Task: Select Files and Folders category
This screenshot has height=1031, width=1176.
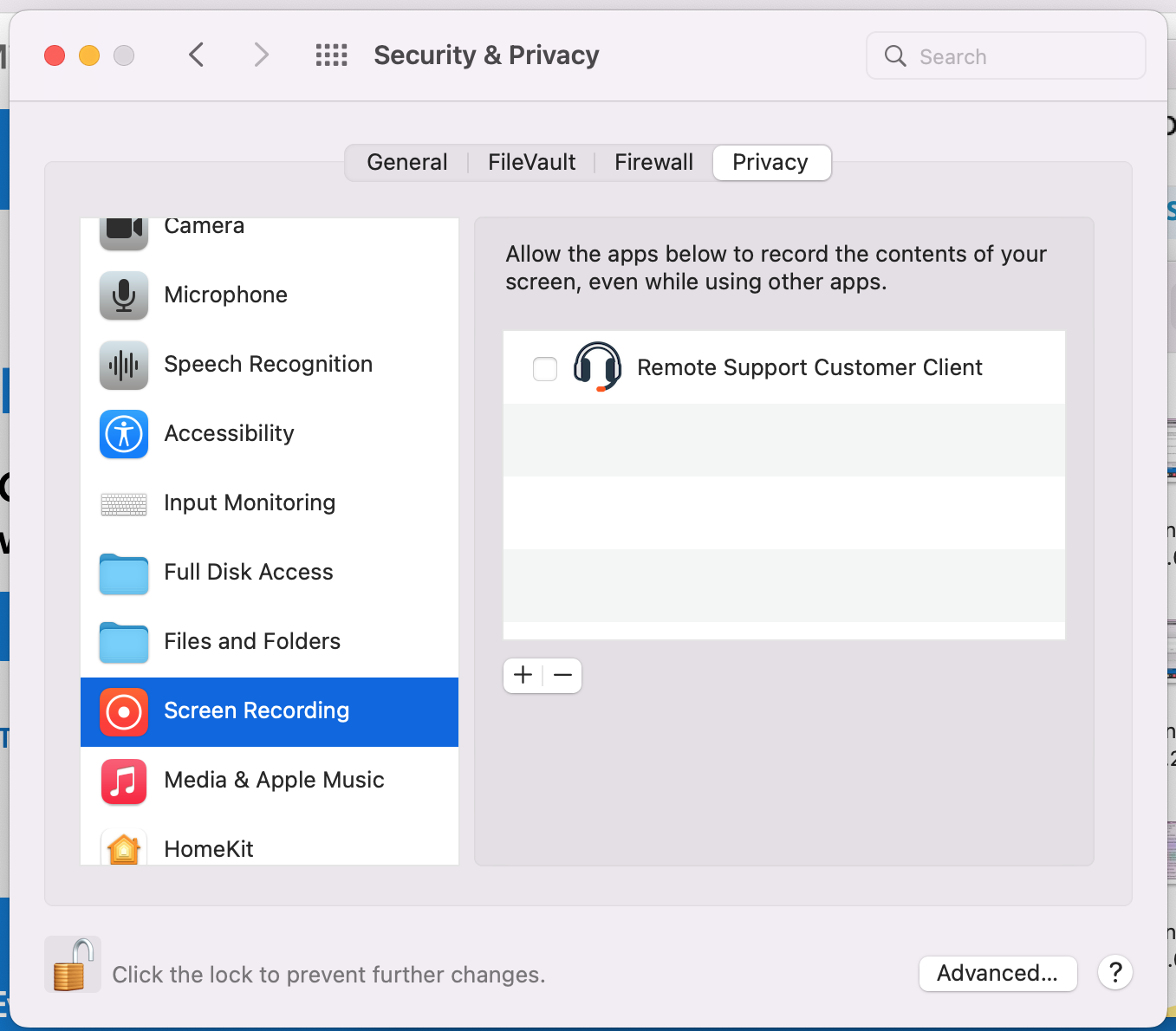Action: point(269,641)
